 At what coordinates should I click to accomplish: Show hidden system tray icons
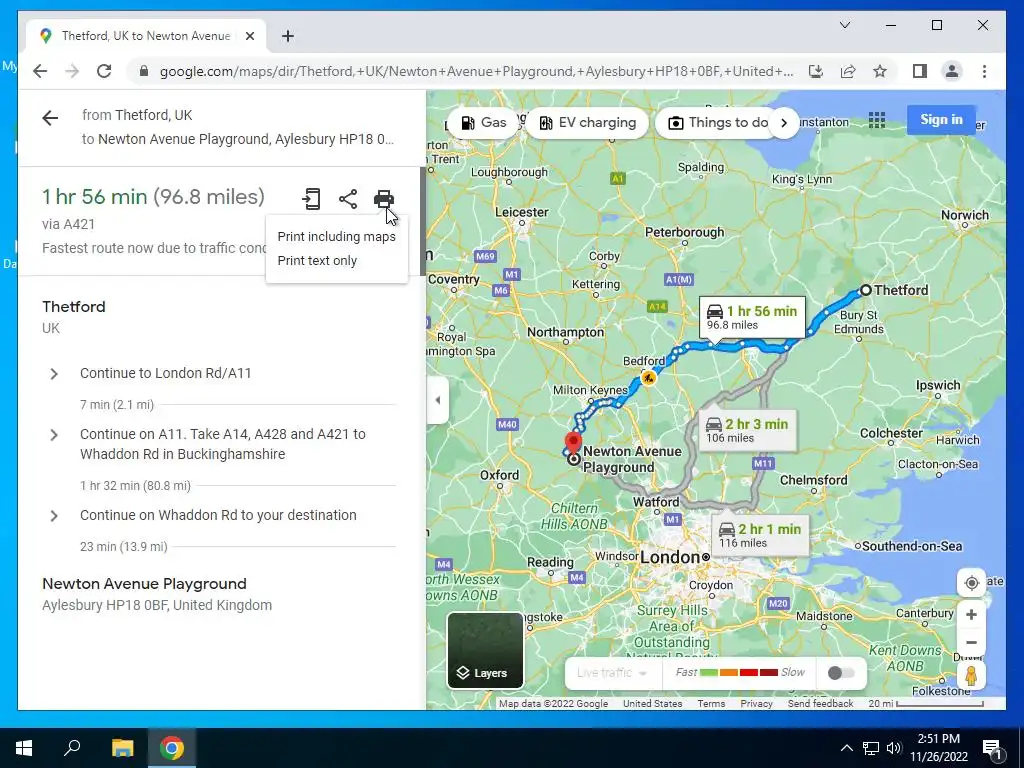point(846,748)
